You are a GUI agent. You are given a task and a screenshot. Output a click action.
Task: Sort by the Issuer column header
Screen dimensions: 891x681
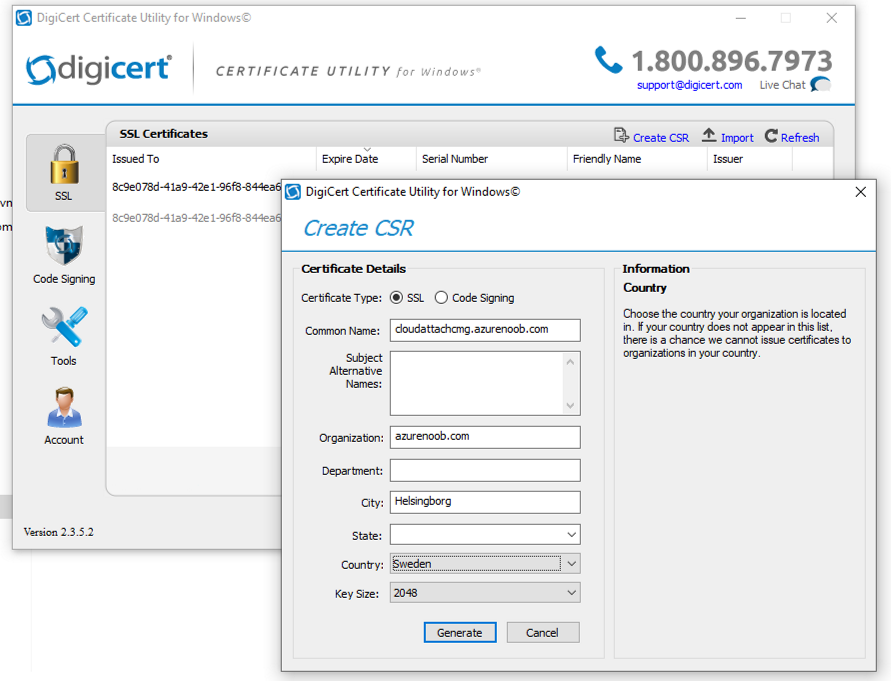[750, 159]
